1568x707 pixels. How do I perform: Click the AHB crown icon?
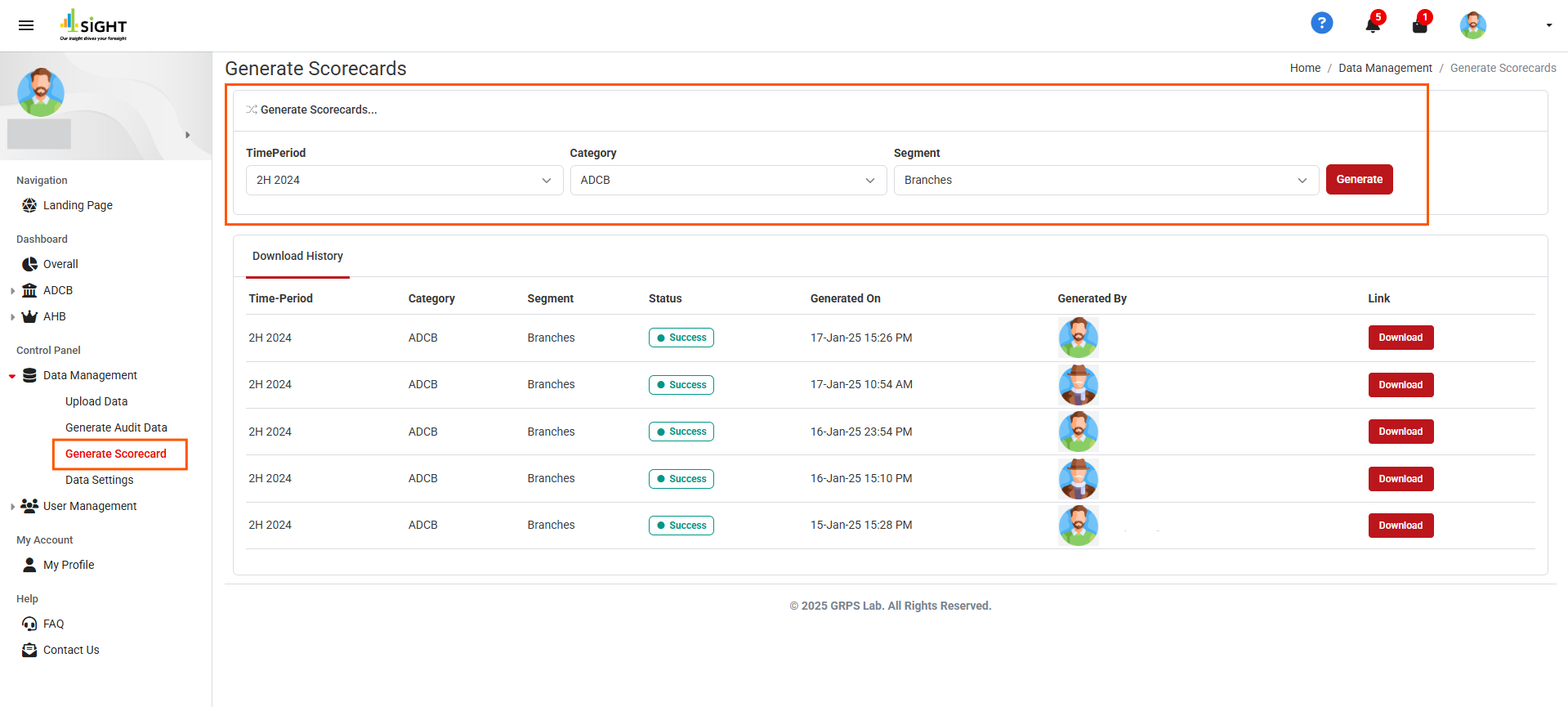[29, 316]
